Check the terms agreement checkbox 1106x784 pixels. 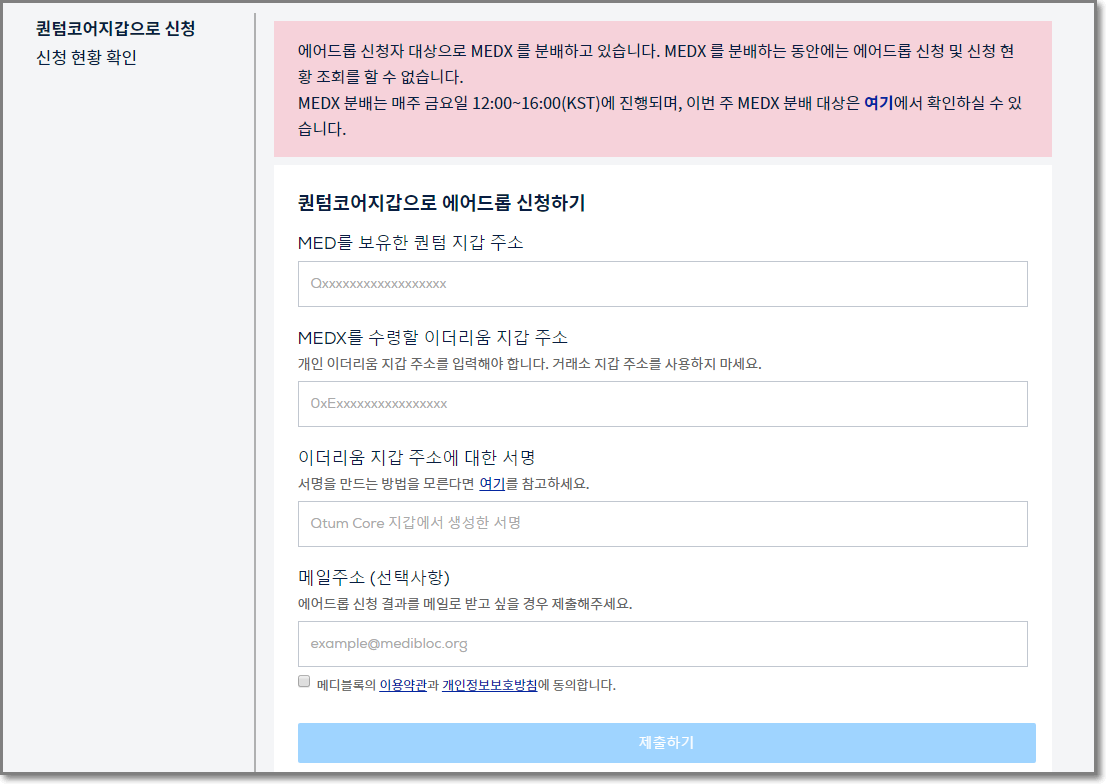click(x=304, y=681)
